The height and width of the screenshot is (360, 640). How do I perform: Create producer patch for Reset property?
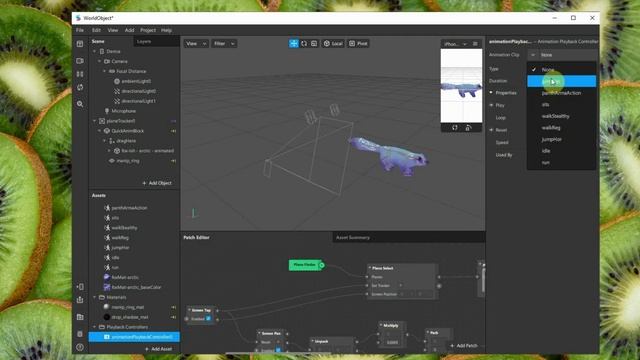[x=491, y=130]
